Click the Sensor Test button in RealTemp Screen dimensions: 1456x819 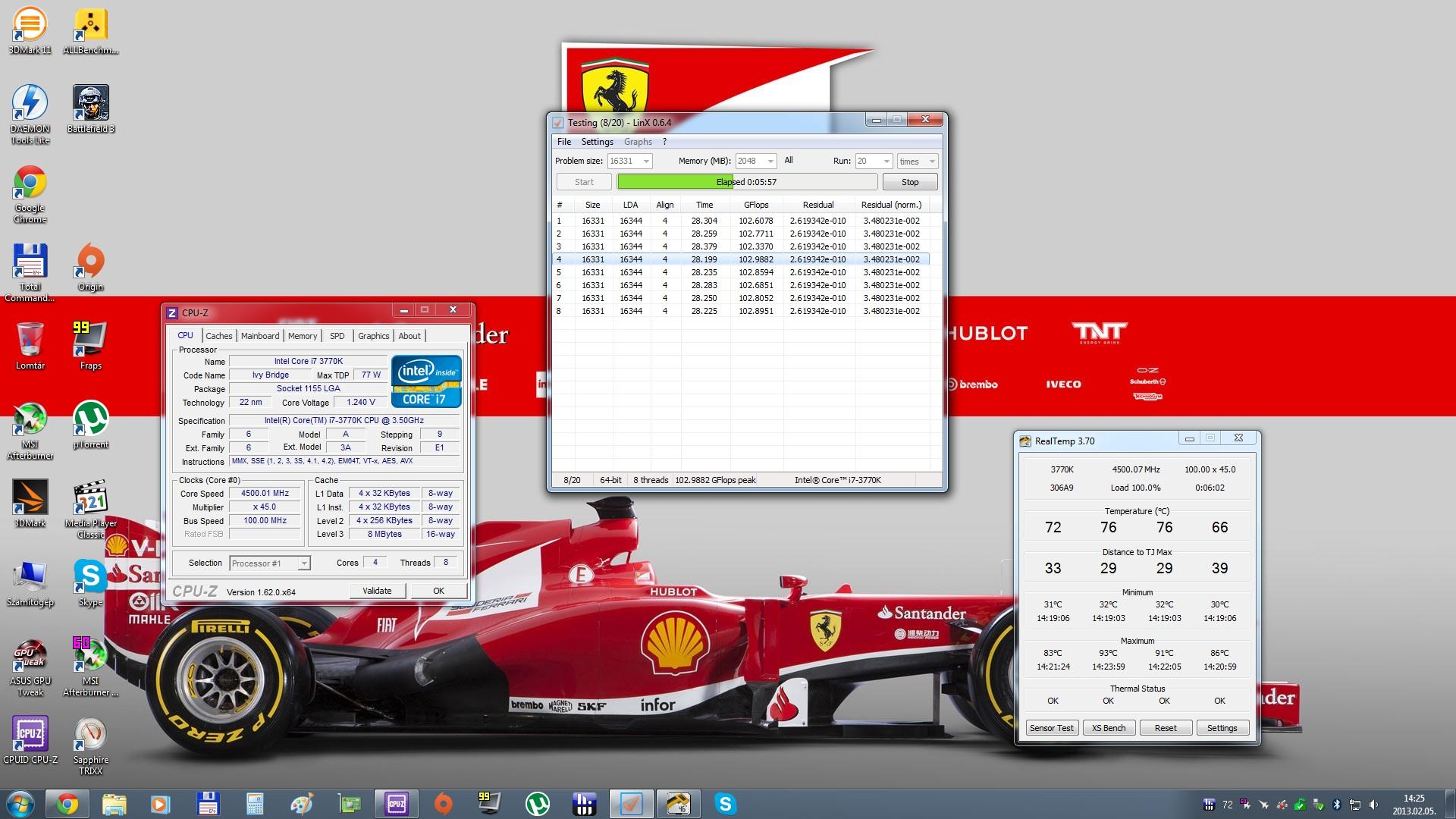(1052, 728)
